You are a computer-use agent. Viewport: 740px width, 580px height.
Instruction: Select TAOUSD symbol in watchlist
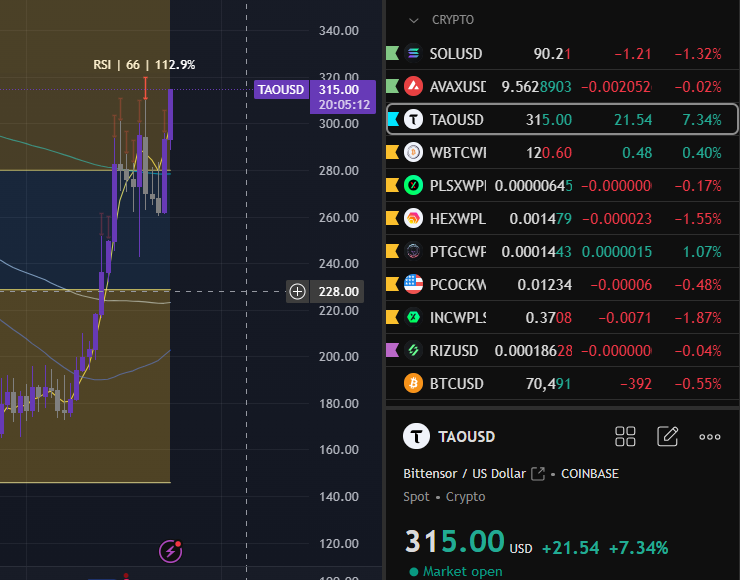tap(456, 120)
